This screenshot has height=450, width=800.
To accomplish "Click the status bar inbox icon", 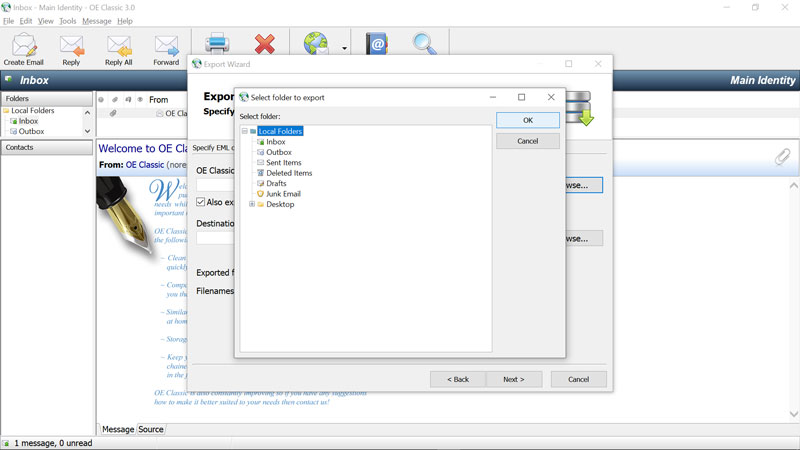I will pyautogui.click(x=6, y=443).
